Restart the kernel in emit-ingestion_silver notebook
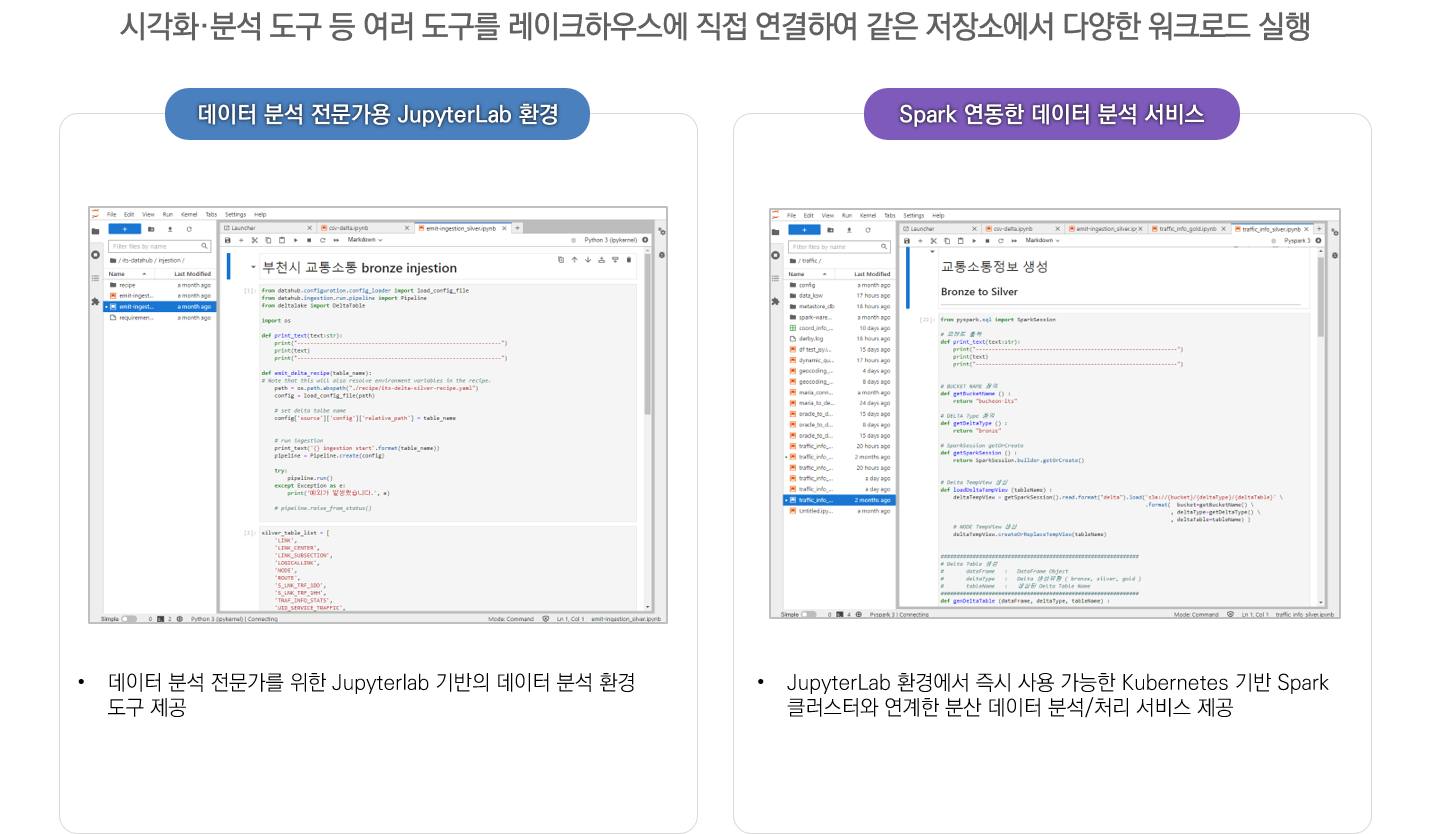Screen dimensions: 1429x834 coord(322,240)
